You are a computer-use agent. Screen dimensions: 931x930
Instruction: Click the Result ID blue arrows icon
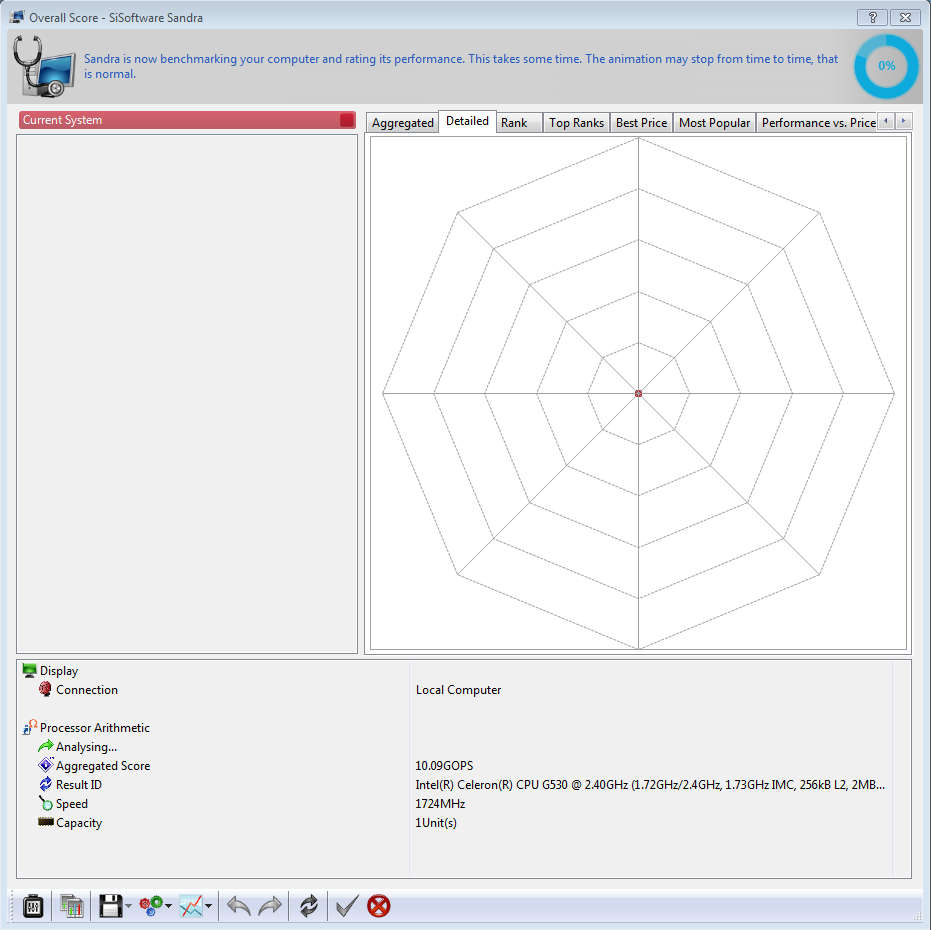[45, 784]
